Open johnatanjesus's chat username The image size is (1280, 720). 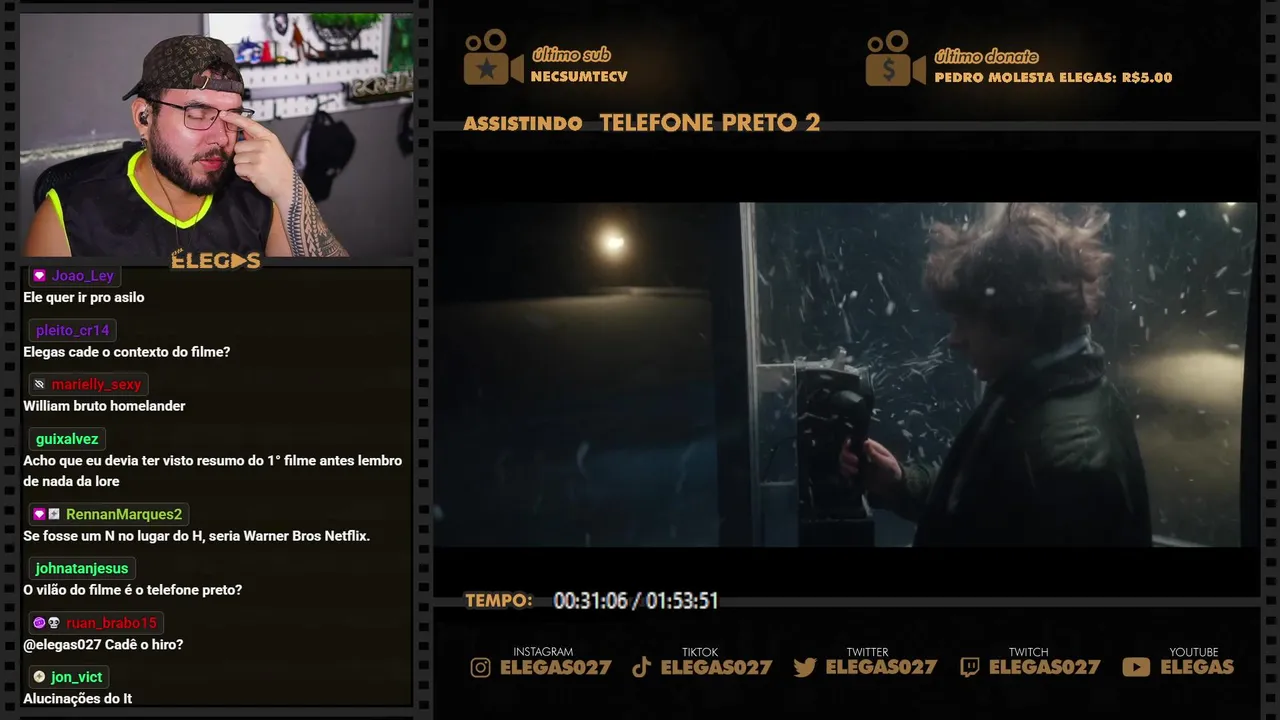pos(82,568)
